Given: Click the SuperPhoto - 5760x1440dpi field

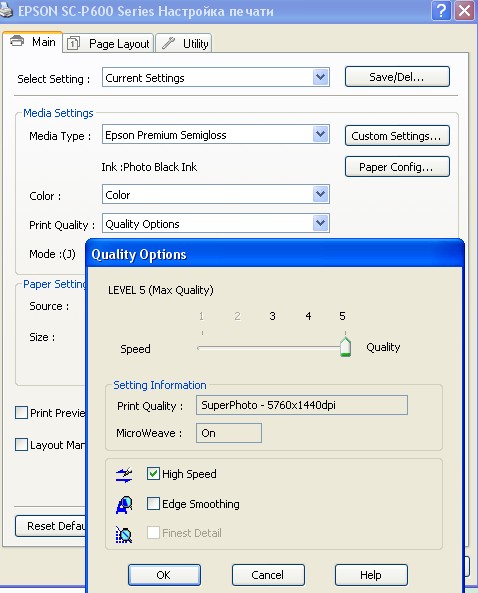Looking at the screenshot, I should tap(302, 405).
